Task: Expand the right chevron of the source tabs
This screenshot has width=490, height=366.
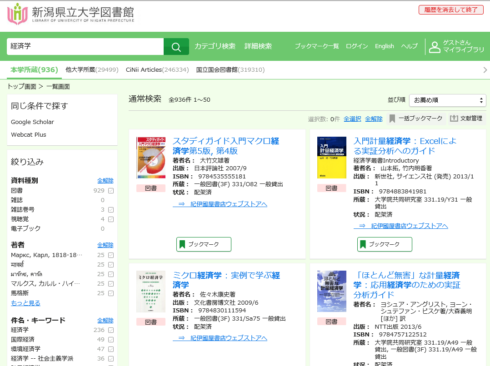Action: pos(485,70)
